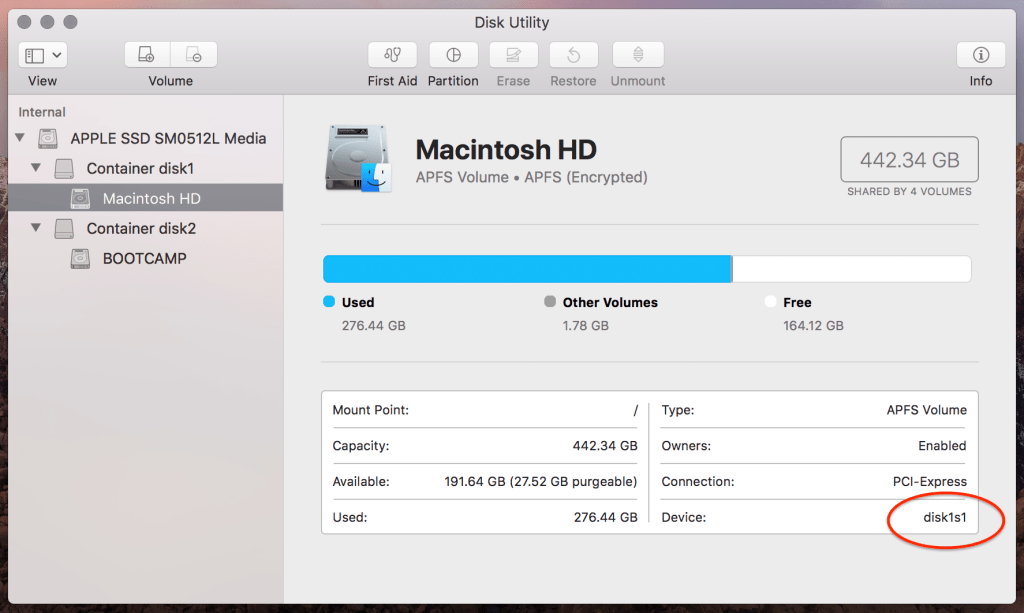Screen dimensions: 1024x613
Task: Click the 442.34 GB capacity box
Action: (909, 159)
